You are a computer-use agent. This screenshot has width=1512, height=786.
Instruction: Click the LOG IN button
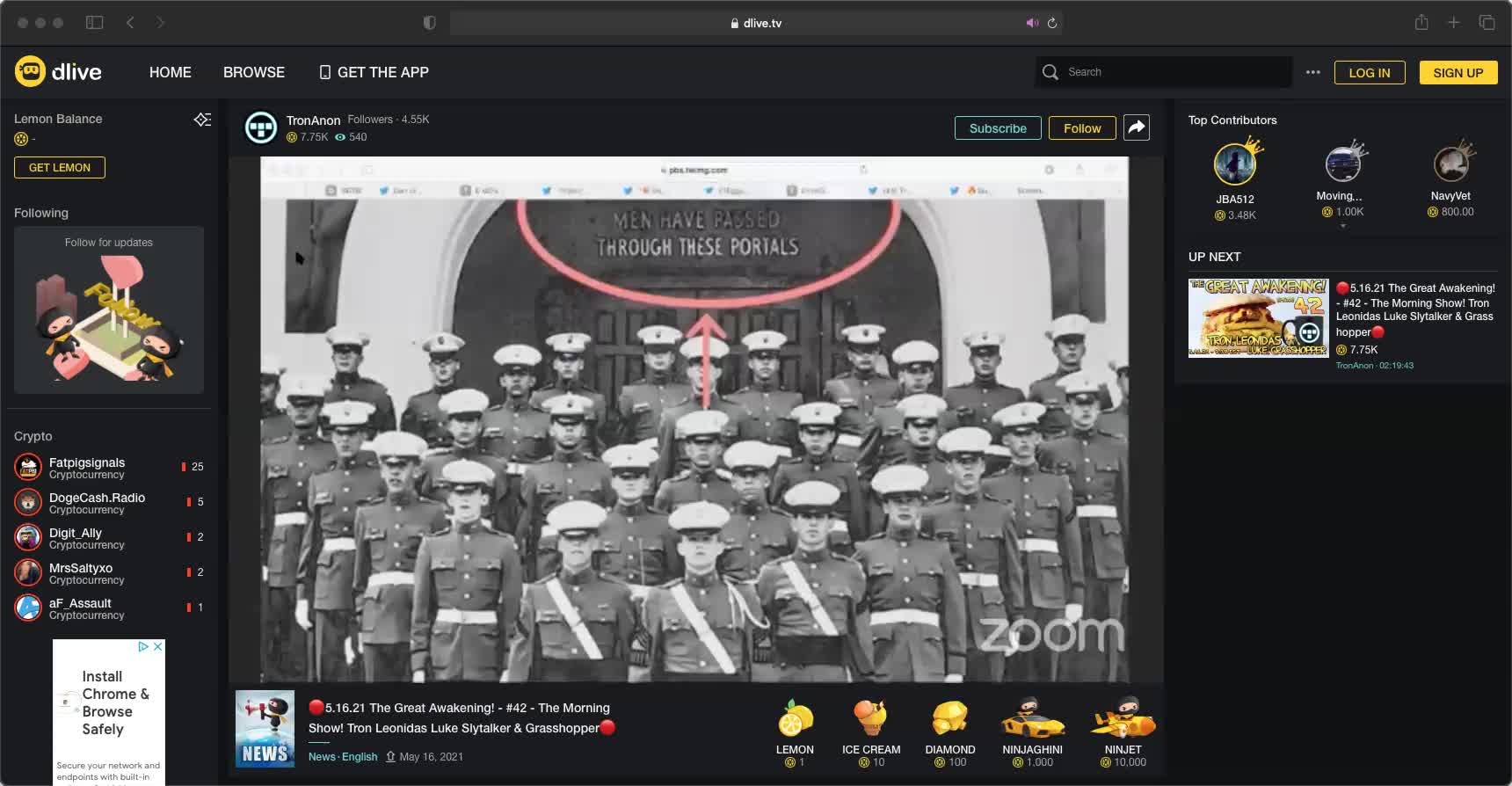tap(1370, 73)
